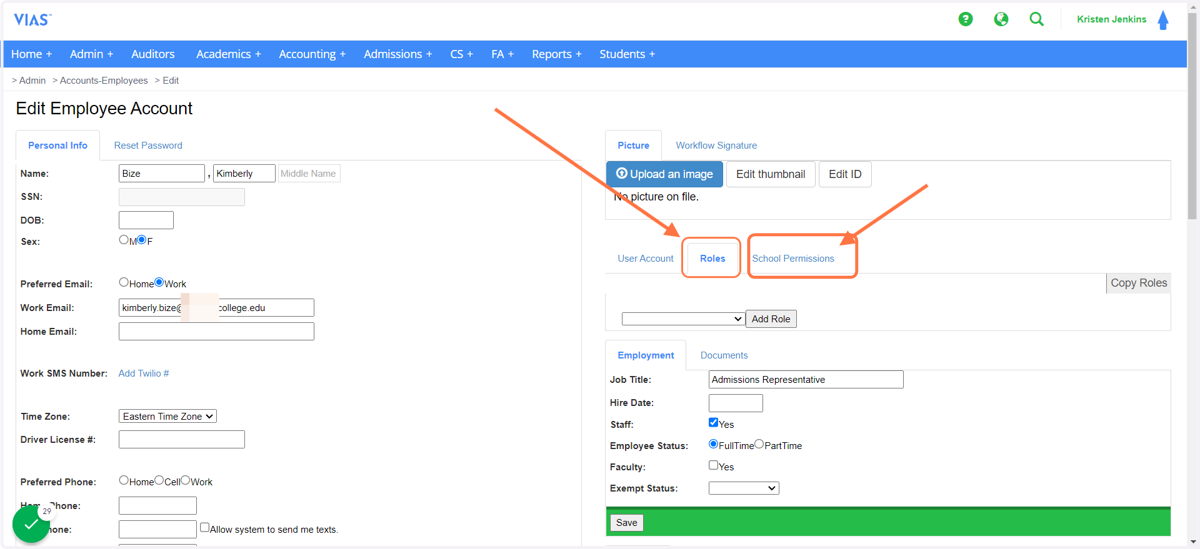1200x549 pixels.
Task: Select the M sex radio button
Action: pyautogui.click(x=124, y=240)
